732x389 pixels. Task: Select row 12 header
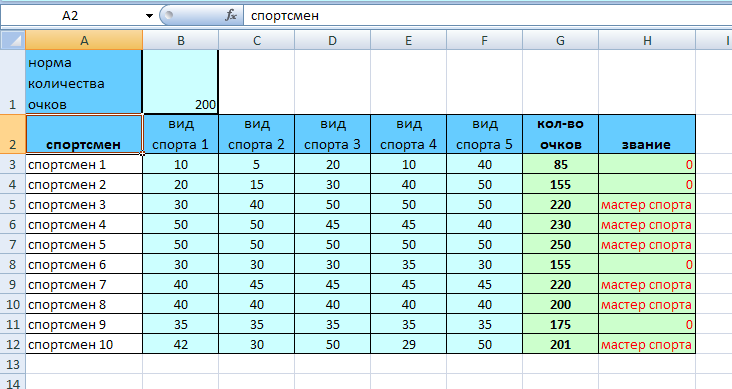coord(13,344)
